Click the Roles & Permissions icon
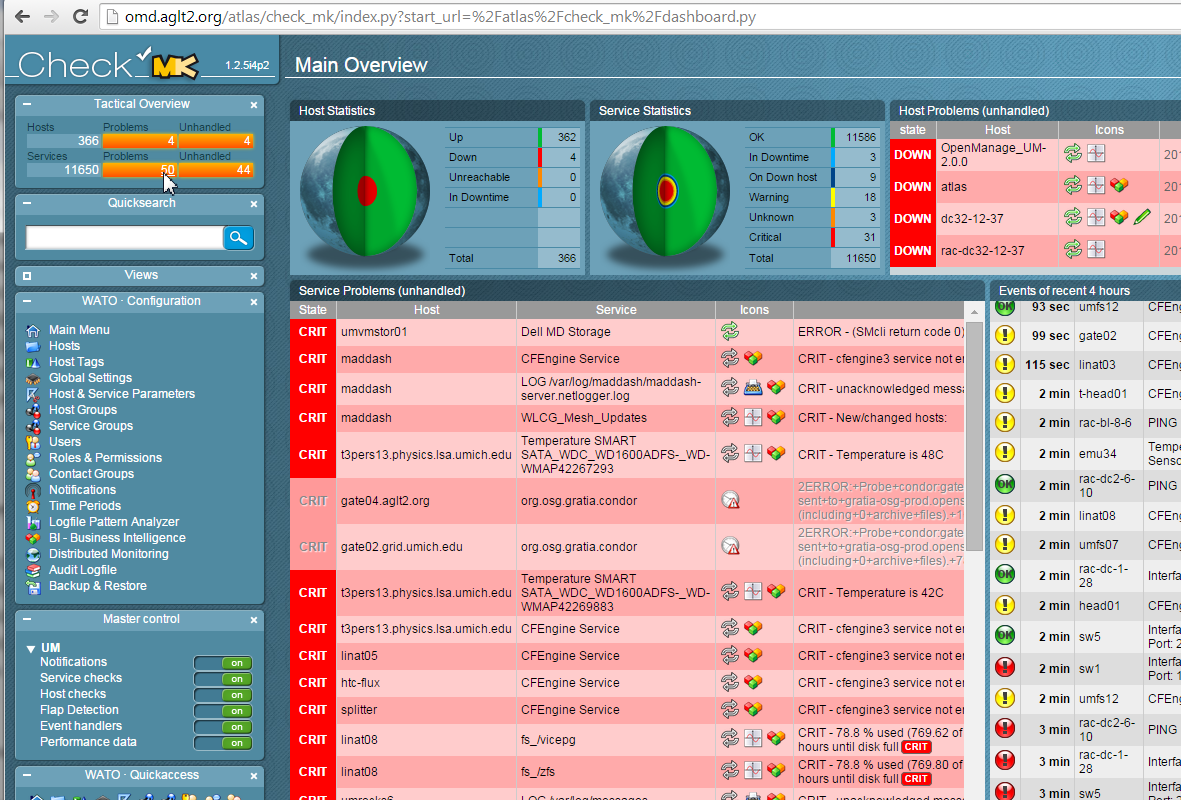 32,458
